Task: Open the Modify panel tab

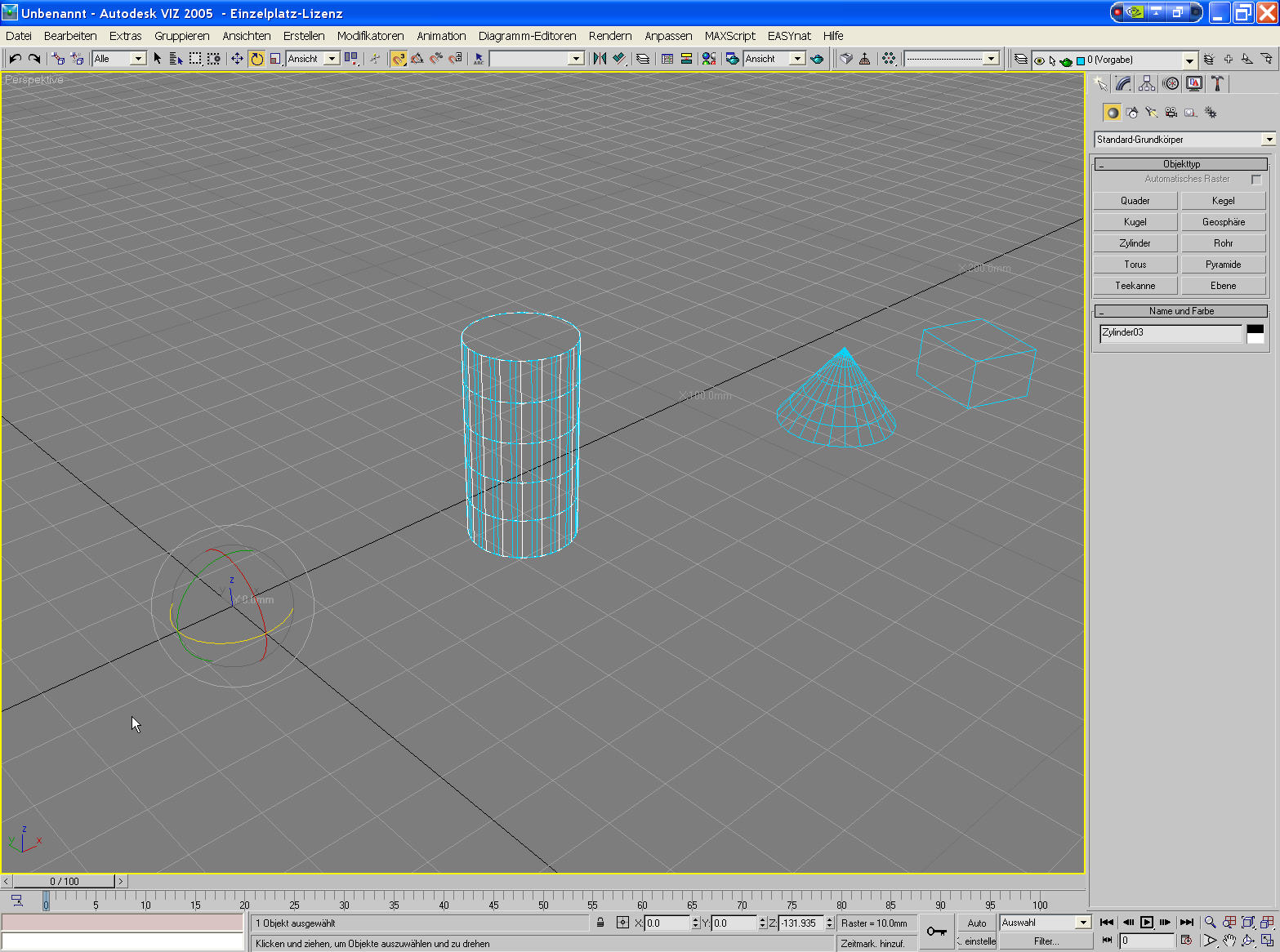Action: click(x=1124, y=83)
